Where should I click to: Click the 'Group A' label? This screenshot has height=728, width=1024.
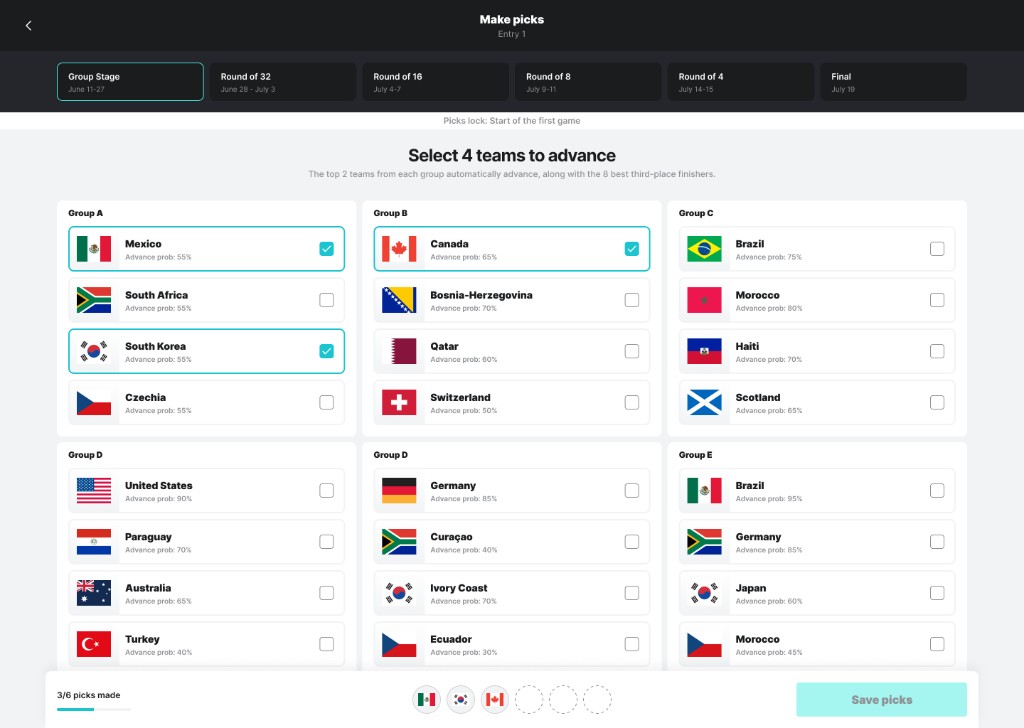86,213
